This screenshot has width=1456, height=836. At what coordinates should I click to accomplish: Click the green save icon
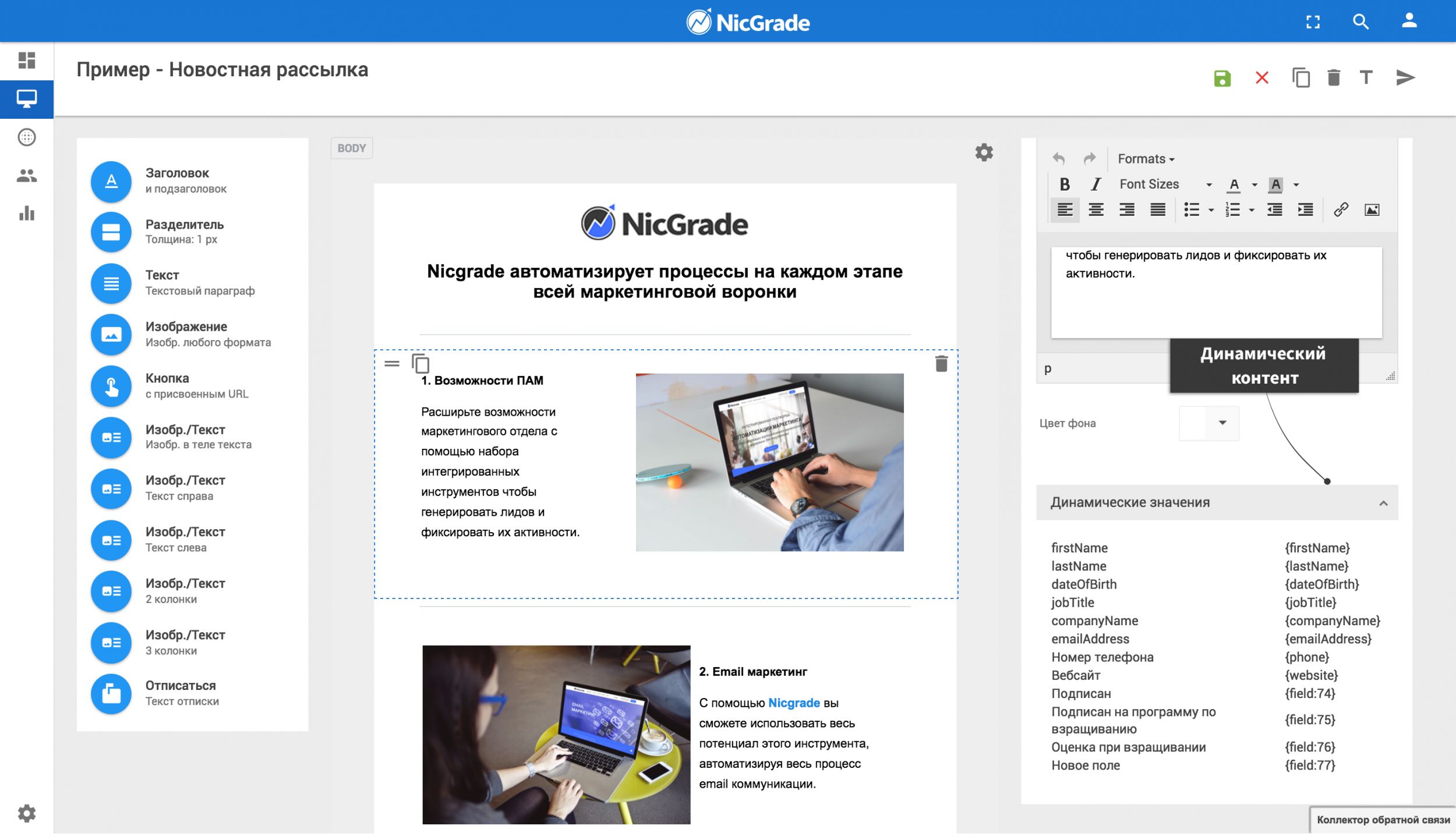click(x=1222, y=78)
